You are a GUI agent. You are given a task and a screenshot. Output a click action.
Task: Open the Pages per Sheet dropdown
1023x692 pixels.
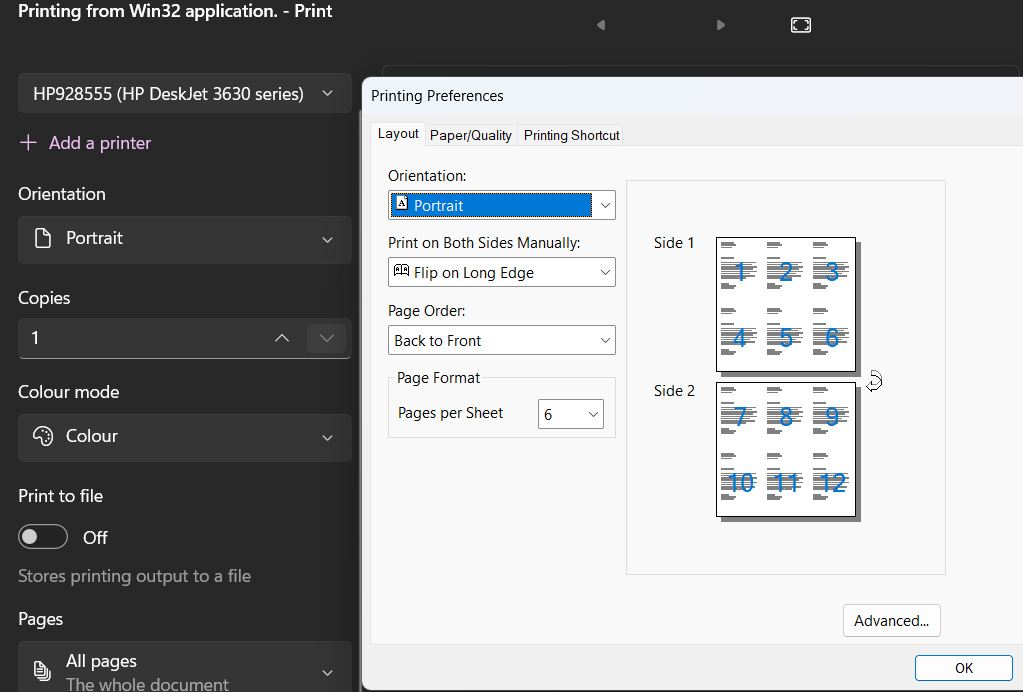[x=571, y=414]
